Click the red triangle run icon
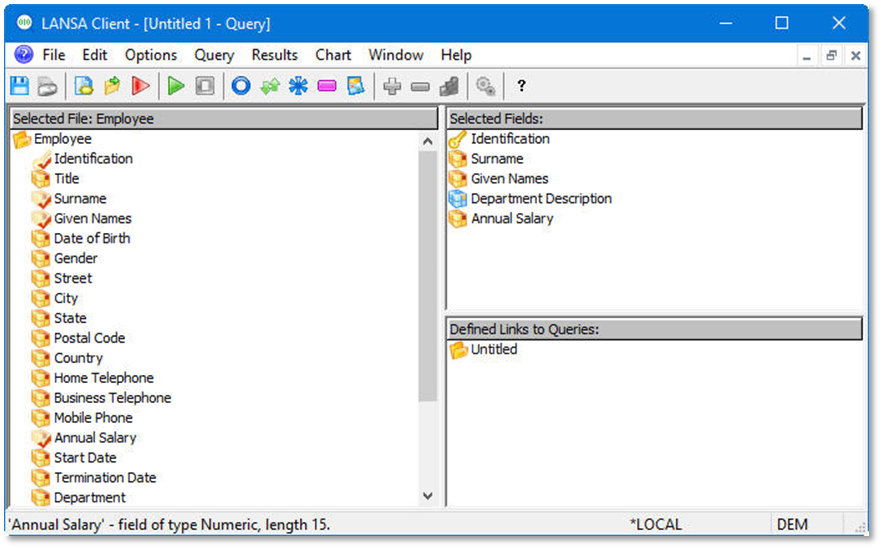Screen dimensions: 881x548 (140, 86)
